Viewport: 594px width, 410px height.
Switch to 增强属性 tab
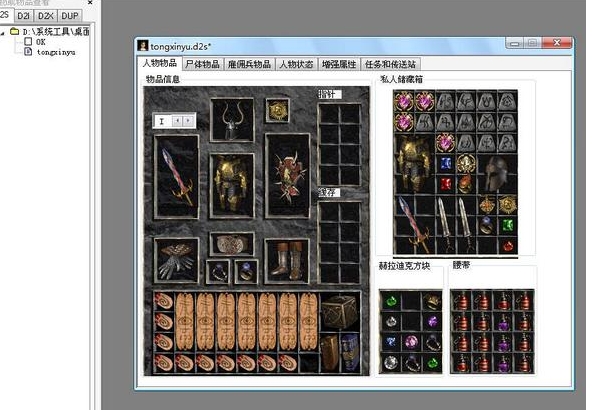click(x=339, y=64)
